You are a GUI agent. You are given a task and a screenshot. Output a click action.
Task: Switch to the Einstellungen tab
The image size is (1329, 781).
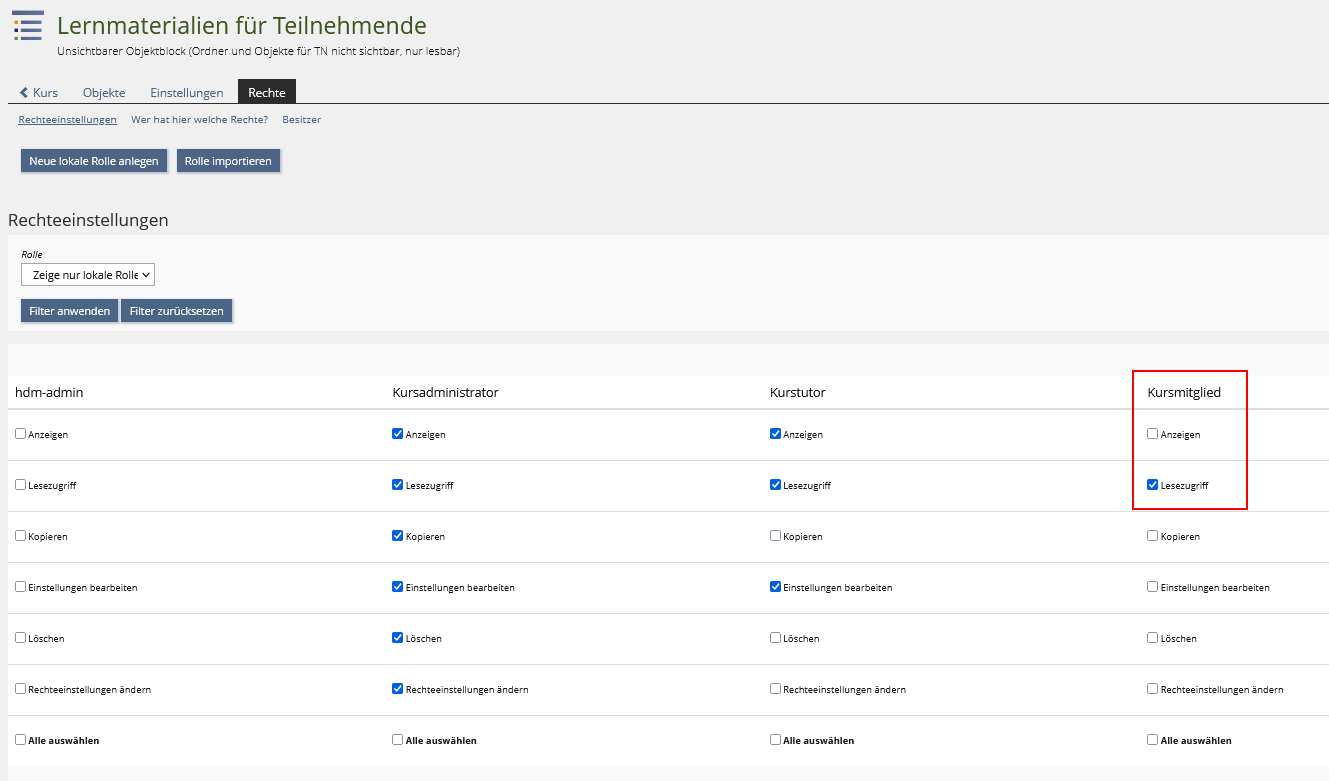187,92
